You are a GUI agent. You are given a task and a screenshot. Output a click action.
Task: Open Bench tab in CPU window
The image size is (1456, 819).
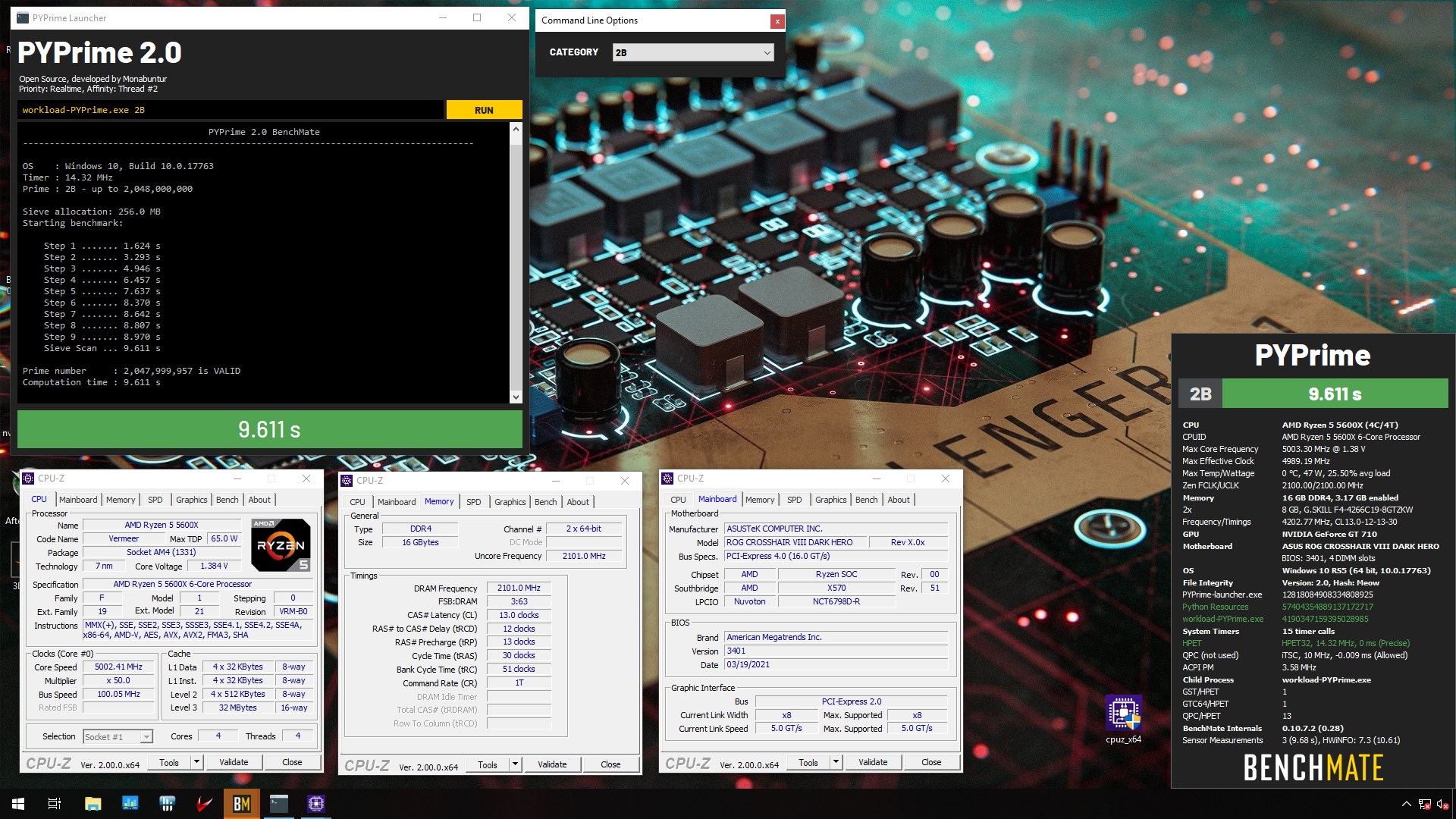click(227, 500)
